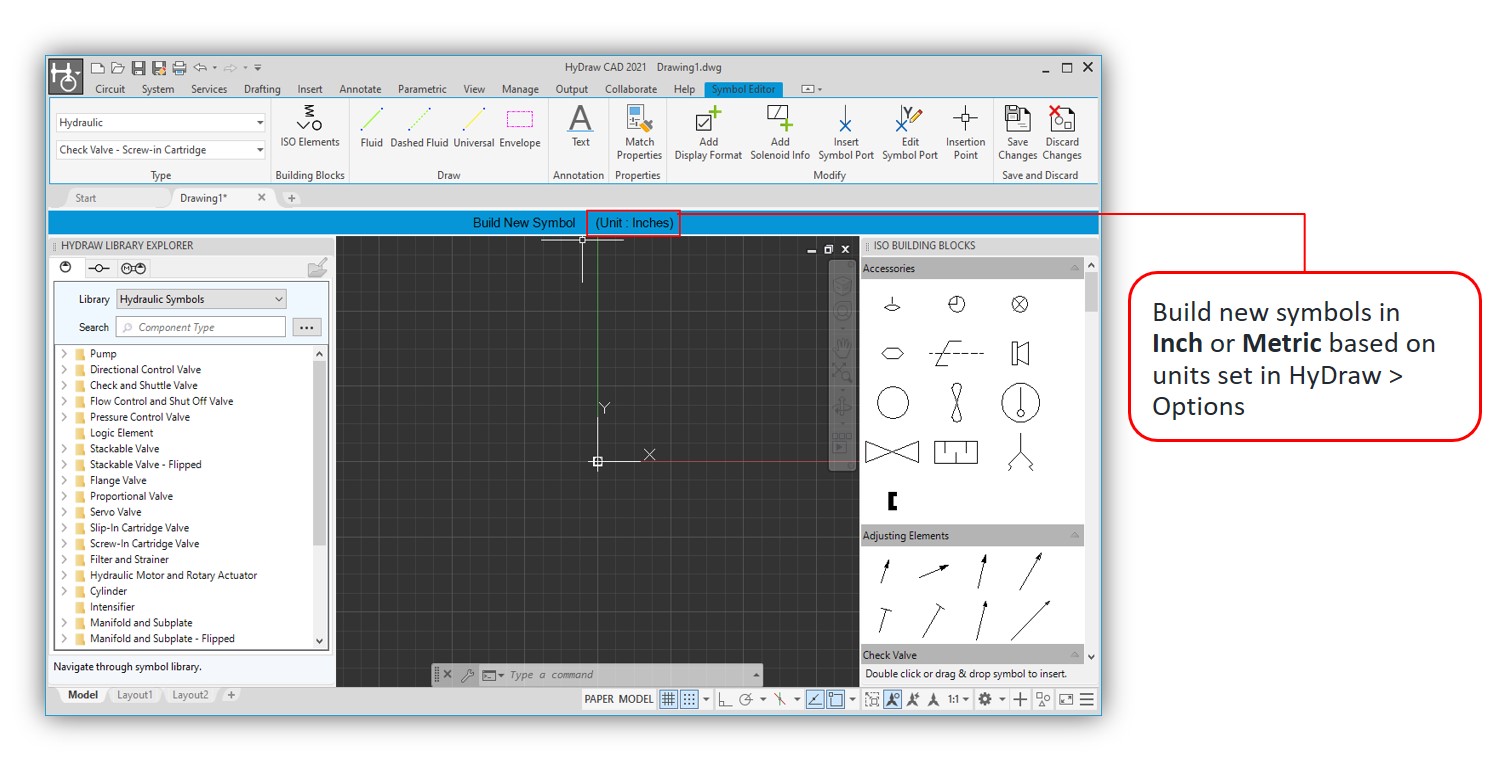The image size is (1500, 770).
Task: Click the Open file quick access icon
Action: point(118,68)
